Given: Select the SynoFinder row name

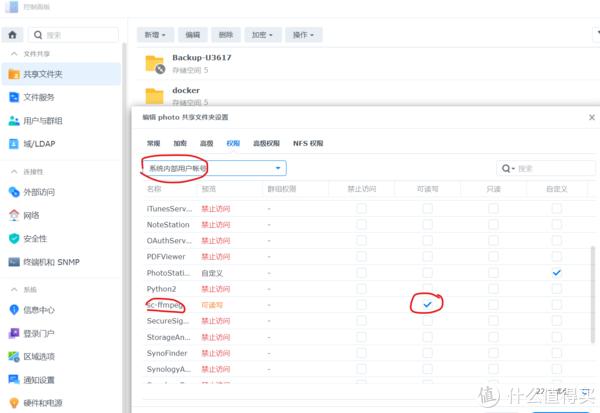Looking at the screenshot, I should [x=167, y=353].
